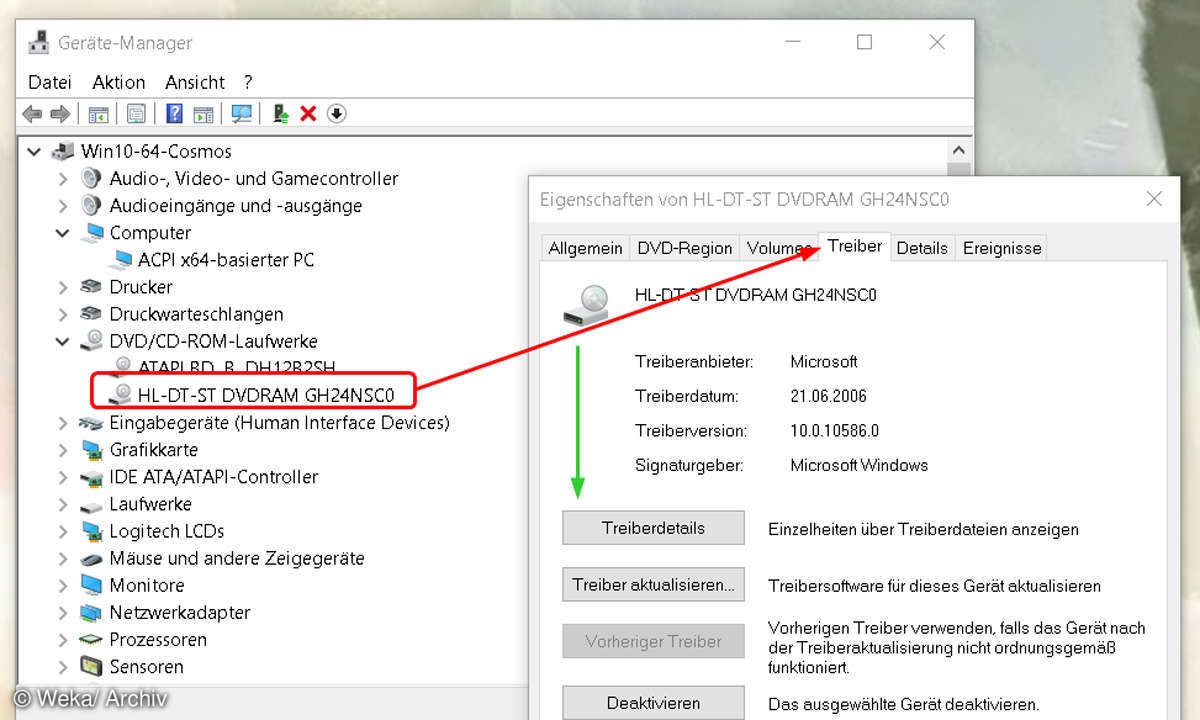Select the Audioeingänge und -ausgänge icon
Screen dimensions: 1200x720
pos(92,206)
